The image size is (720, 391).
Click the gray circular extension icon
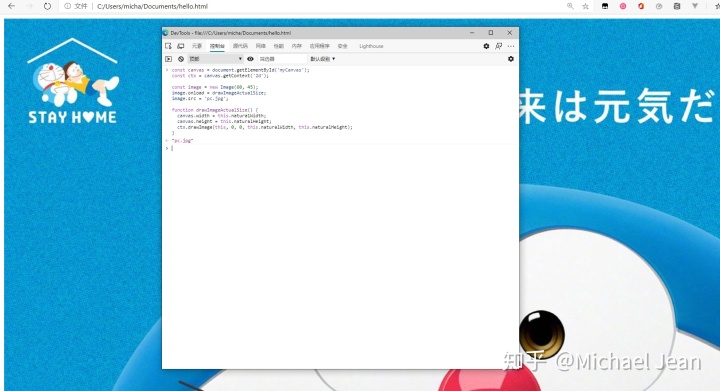[x=659, y=6]
